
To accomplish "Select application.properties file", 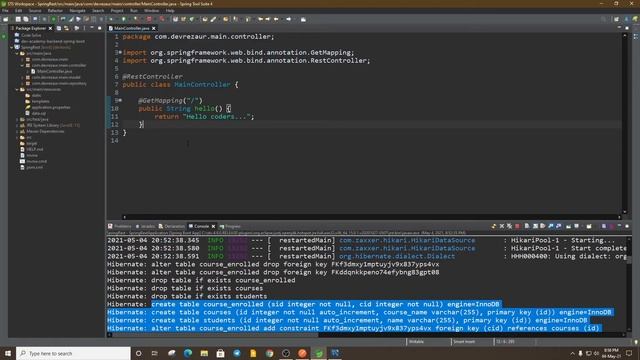I will click(51, 107).
